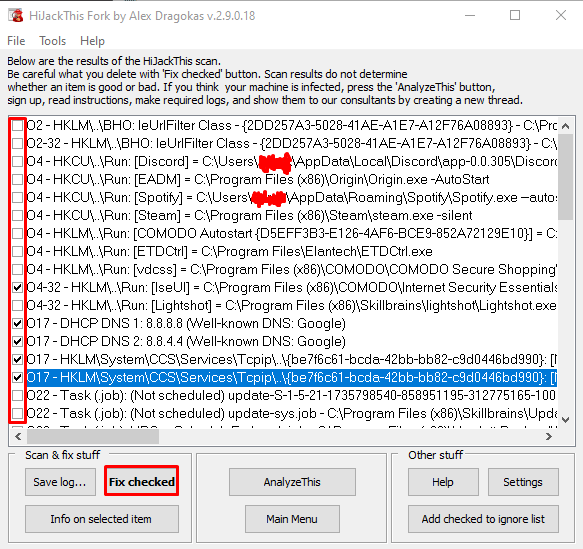Image resolution: width=583 pixels, height=549 pixels.
Task: Uncheck the DHCP DNS 1 8.8.8.8 entry
Action: (x=17, y=323)
